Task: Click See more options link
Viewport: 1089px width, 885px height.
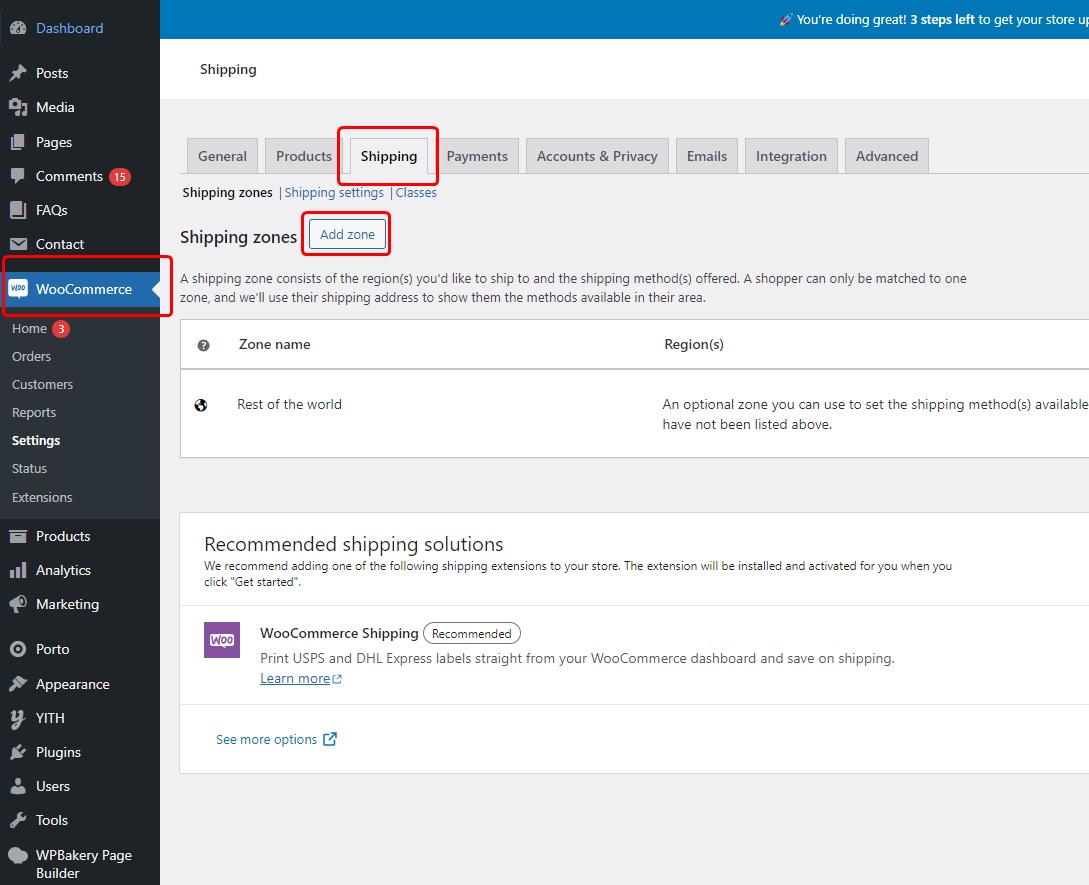Action: (x=267, y=740)
